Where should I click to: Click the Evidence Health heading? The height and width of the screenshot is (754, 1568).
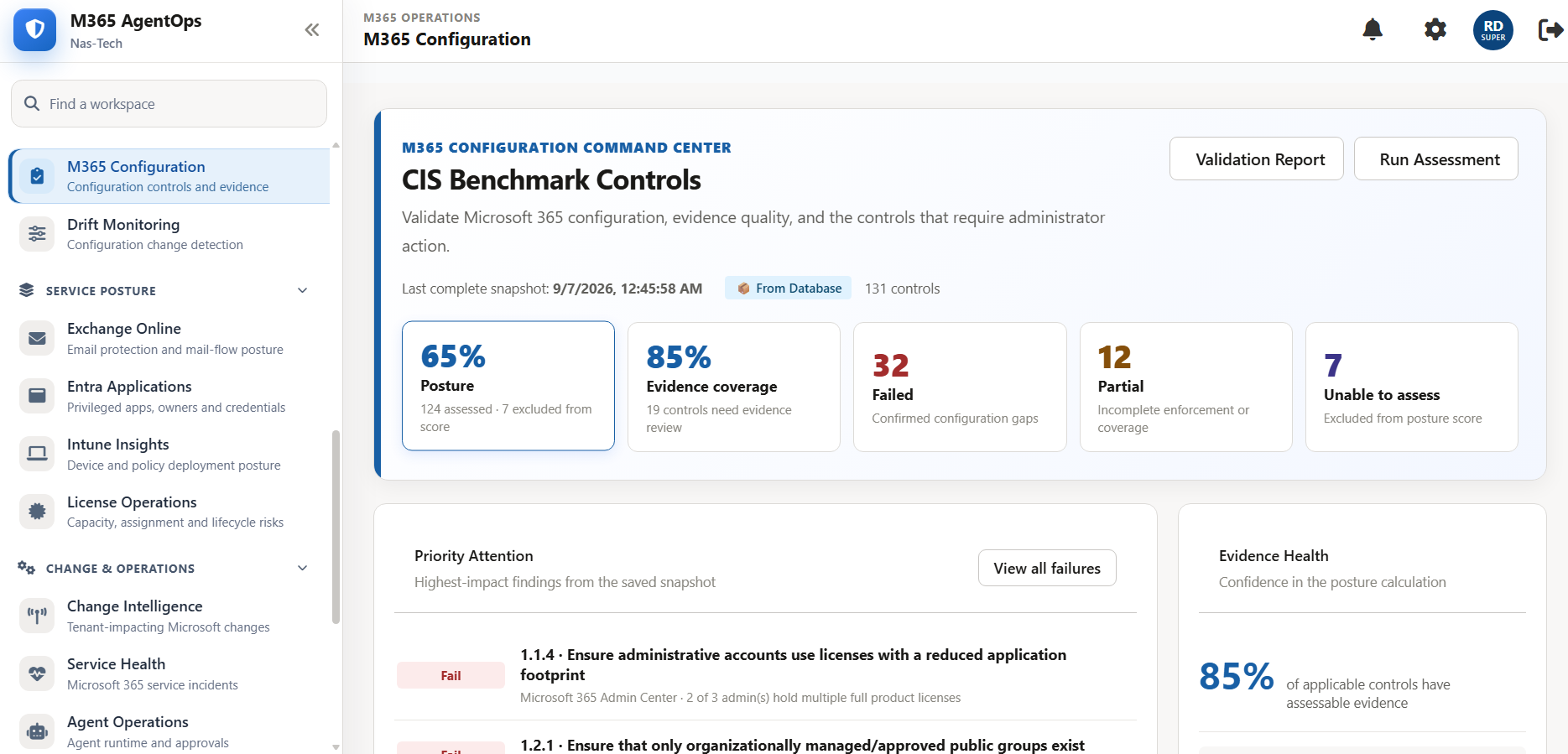[1274, 555]
